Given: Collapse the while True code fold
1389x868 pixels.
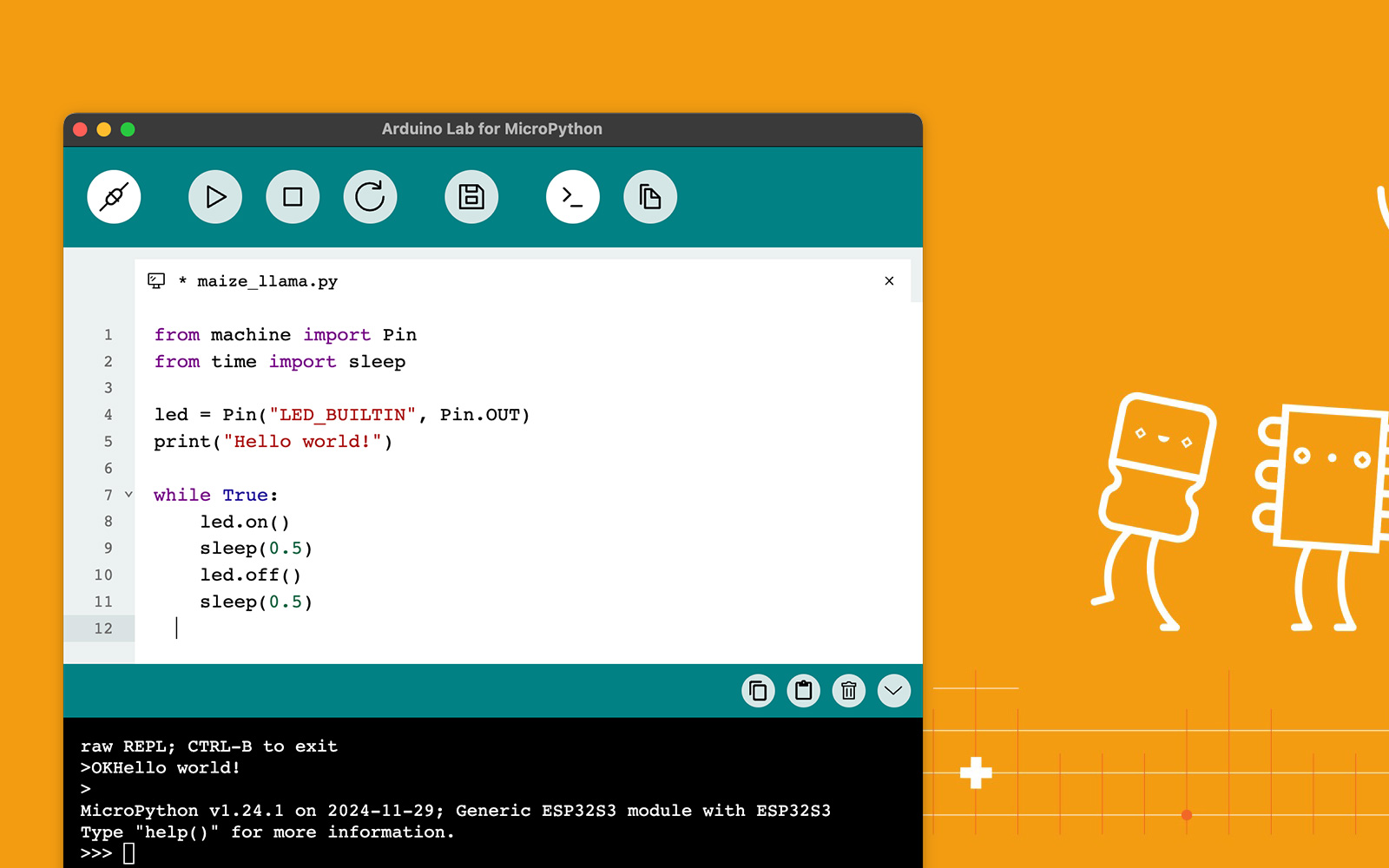Looking at the screenshot, I should click(x=128, y=495).
